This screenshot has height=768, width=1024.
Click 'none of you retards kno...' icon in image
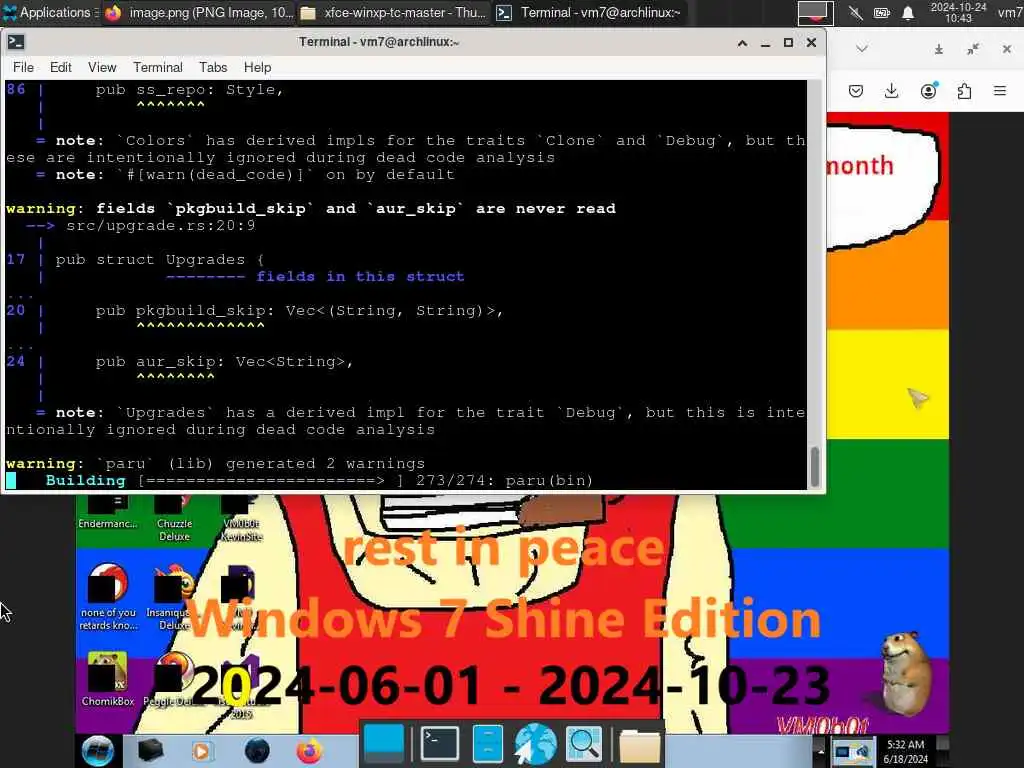[108, 596]
